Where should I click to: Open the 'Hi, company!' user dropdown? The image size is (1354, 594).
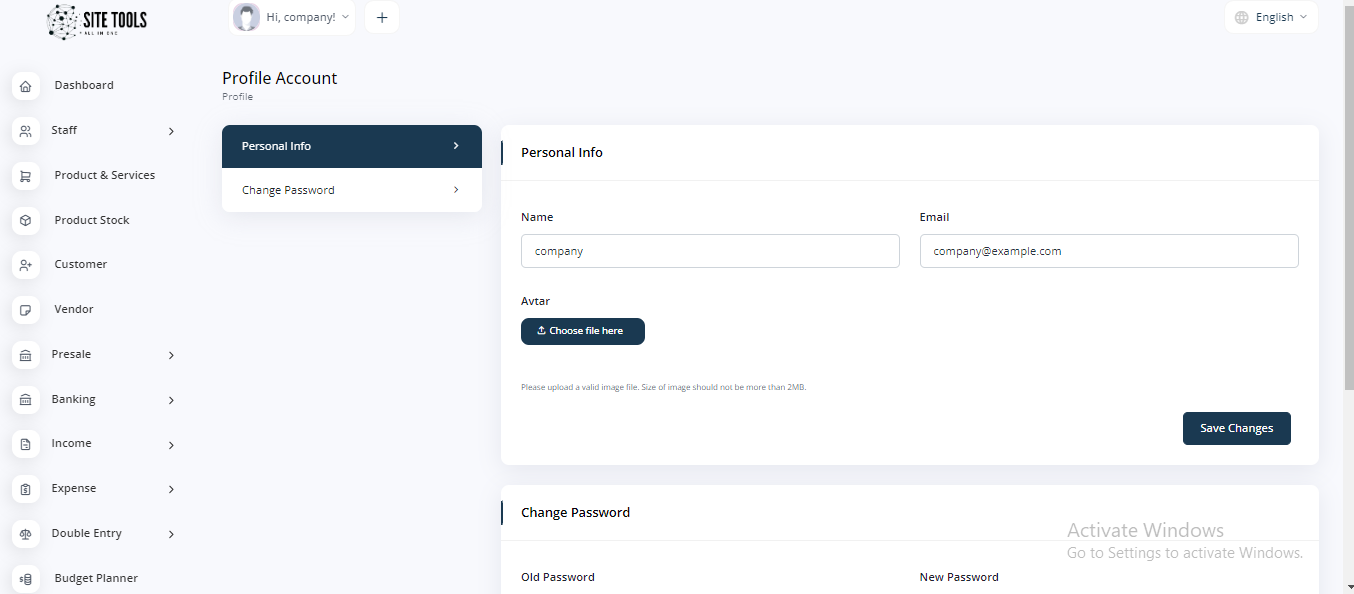[292, 17]
